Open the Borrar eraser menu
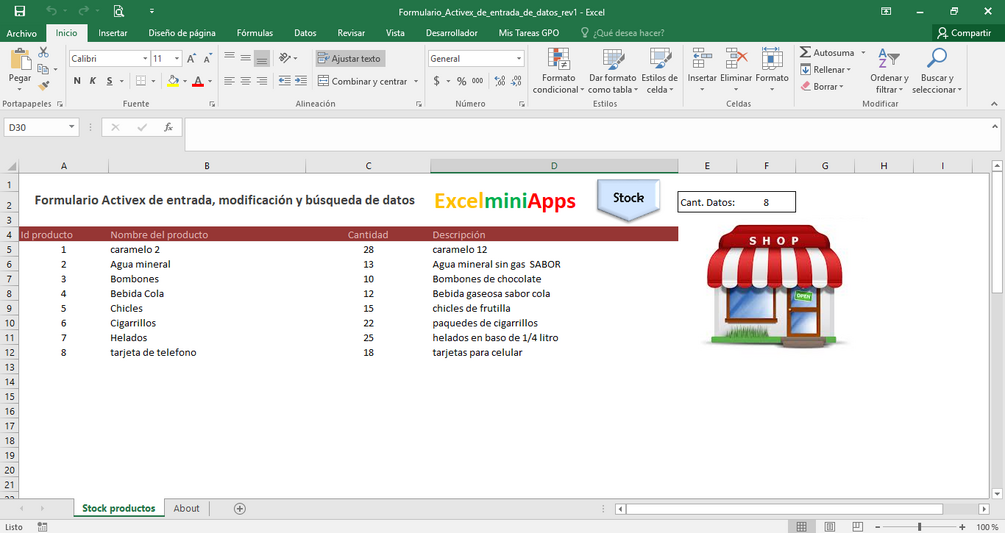The width and height of the screenshot is (1005, 533). point(822,86)
